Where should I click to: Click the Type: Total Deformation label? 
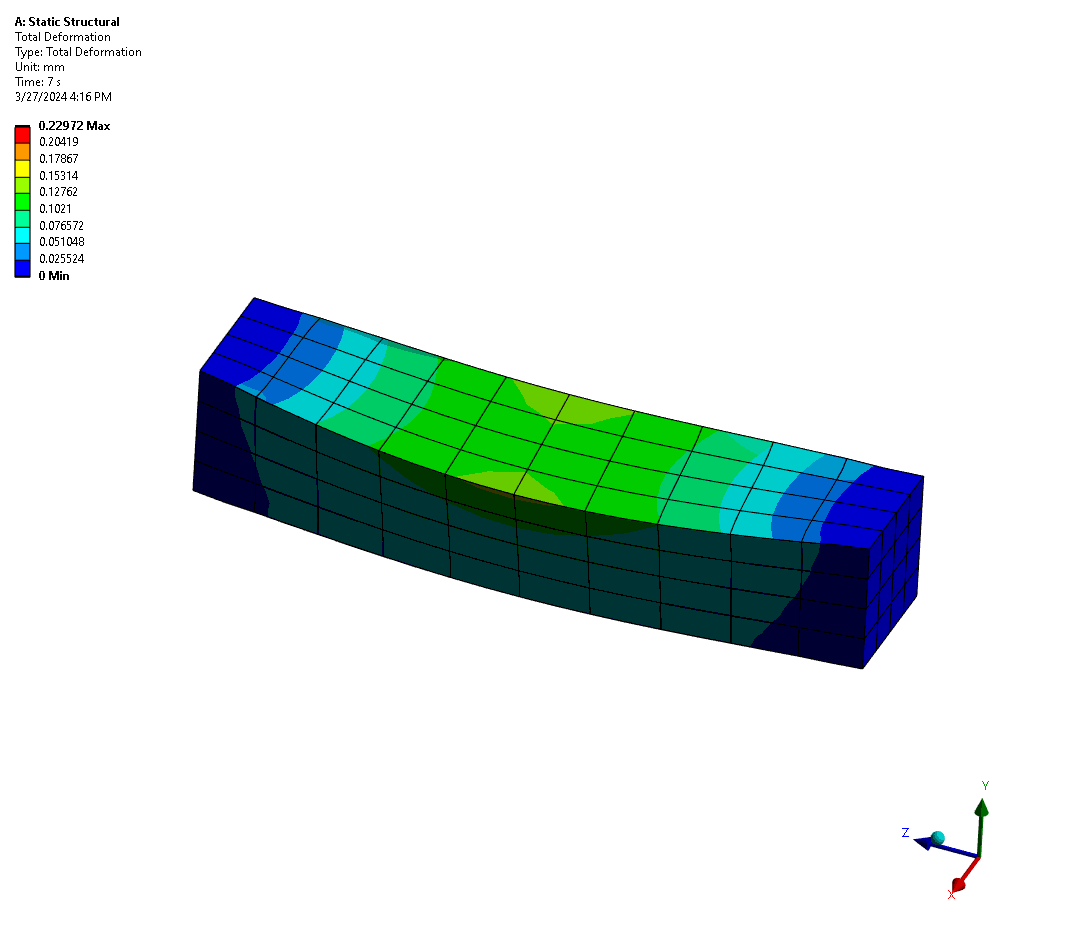(x=78, y=52)
